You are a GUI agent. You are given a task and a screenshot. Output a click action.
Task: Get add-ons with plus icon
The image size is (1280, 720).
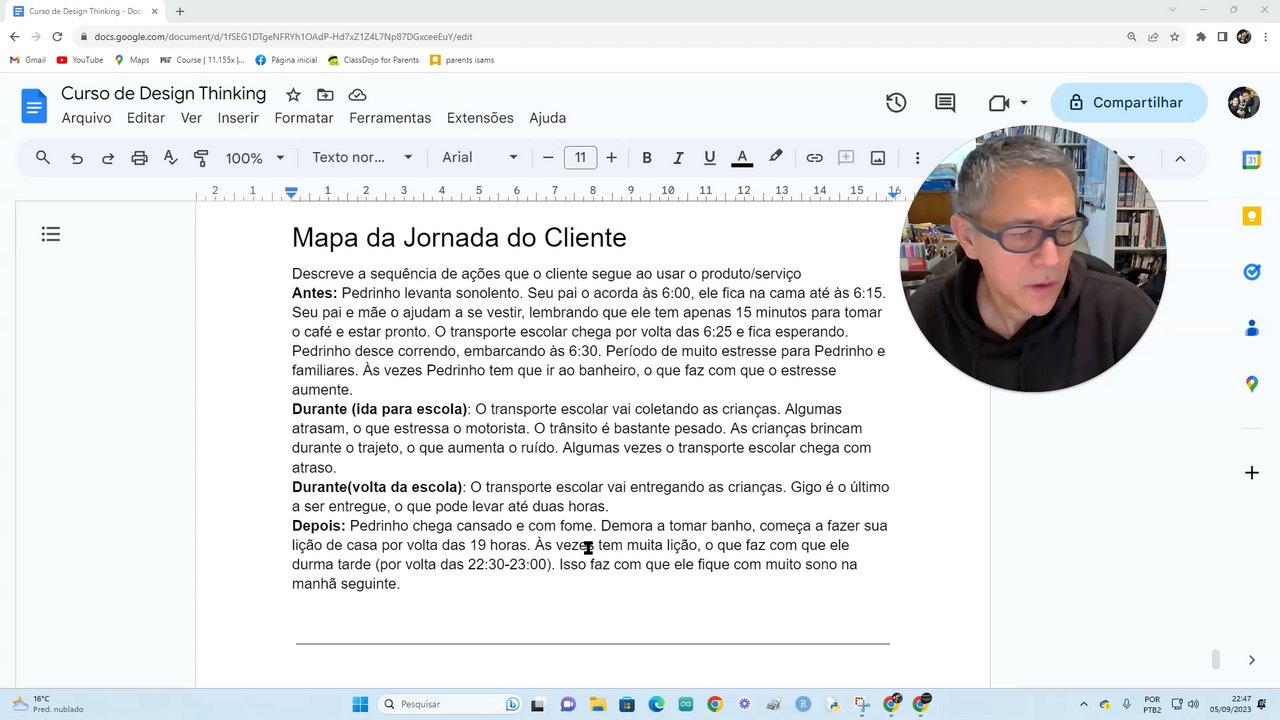point(1252,473)
